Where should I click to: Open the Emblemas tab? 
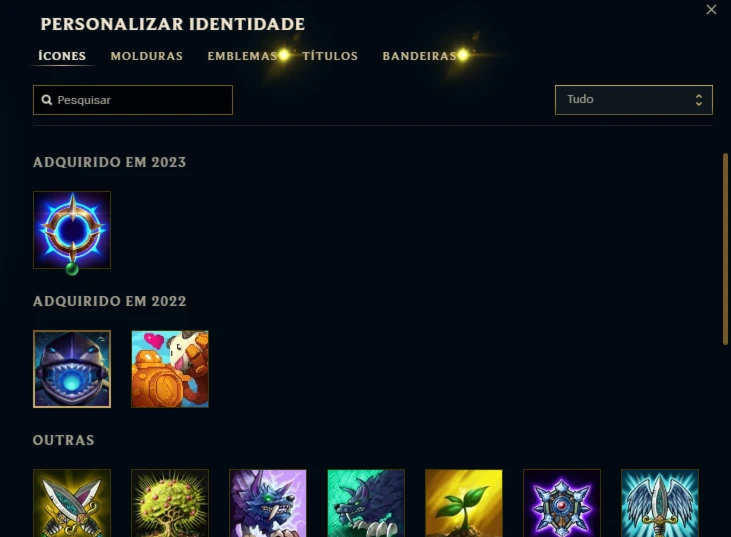pos(242,56)
